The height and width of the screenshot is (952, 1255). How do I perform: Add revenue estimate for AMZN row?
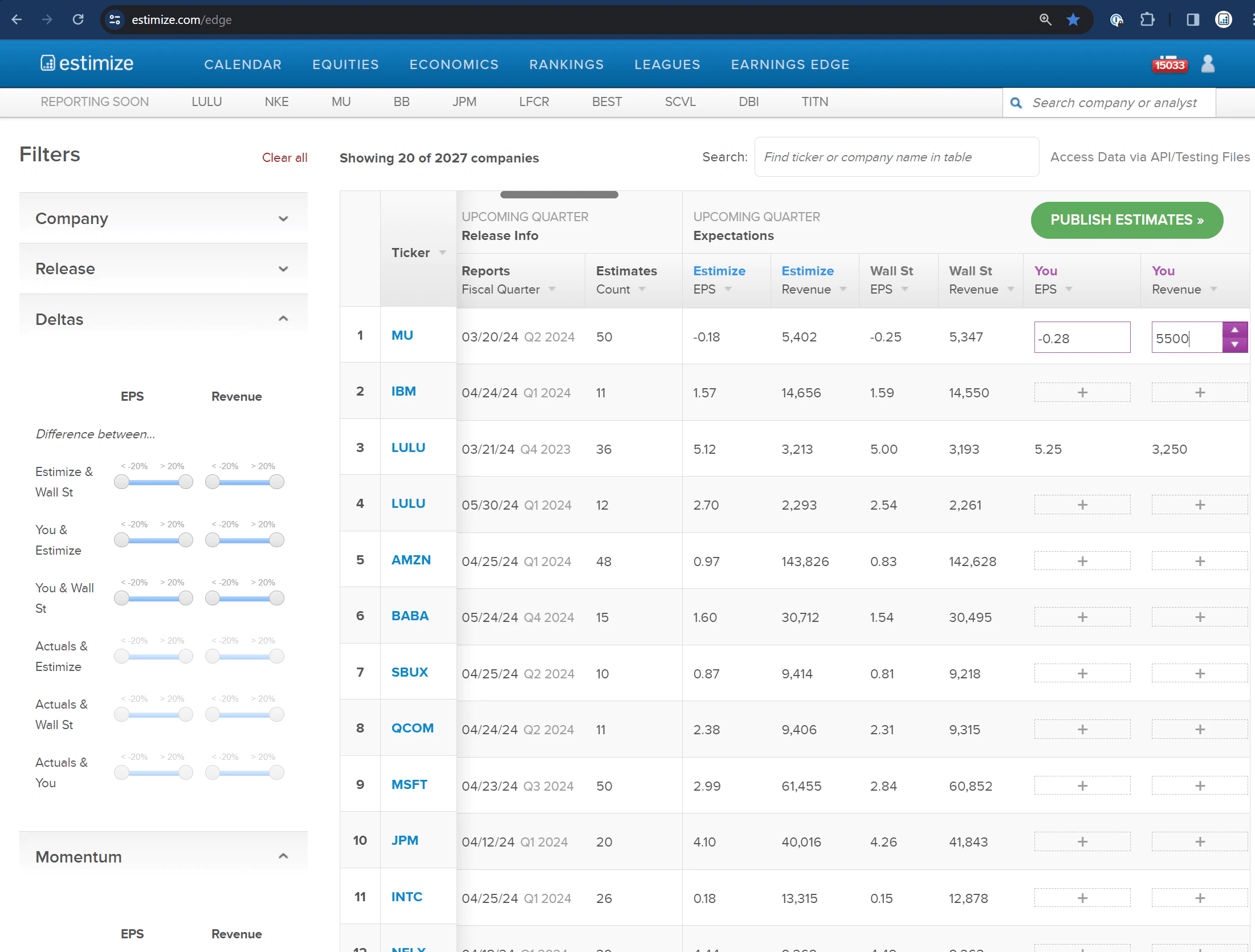(1200, 562)
